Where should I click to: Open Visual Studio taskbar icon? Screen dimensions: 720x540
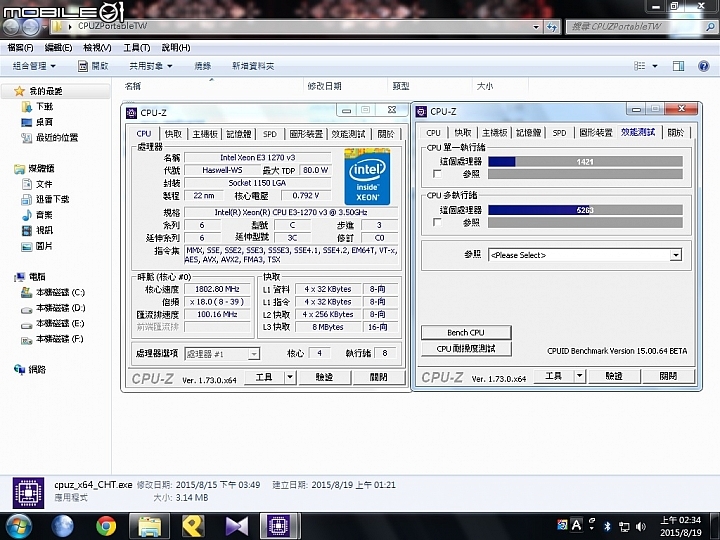236,526
